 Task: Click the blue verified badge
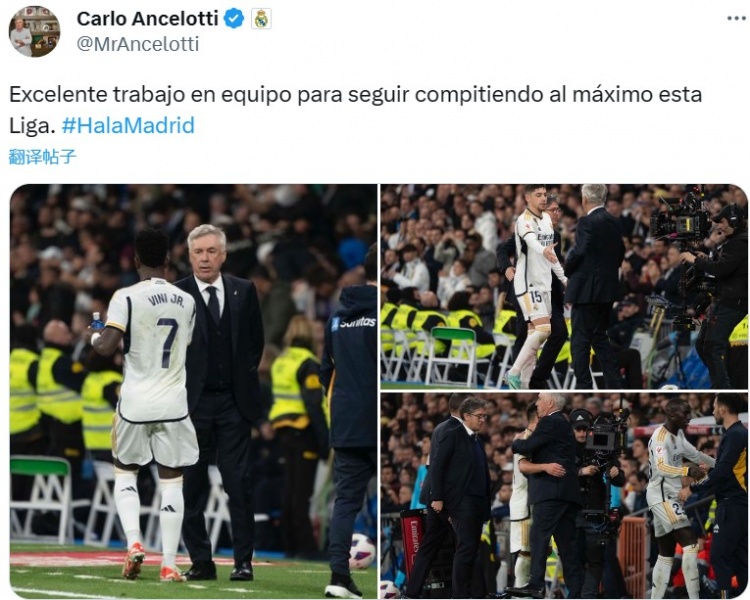234,19
